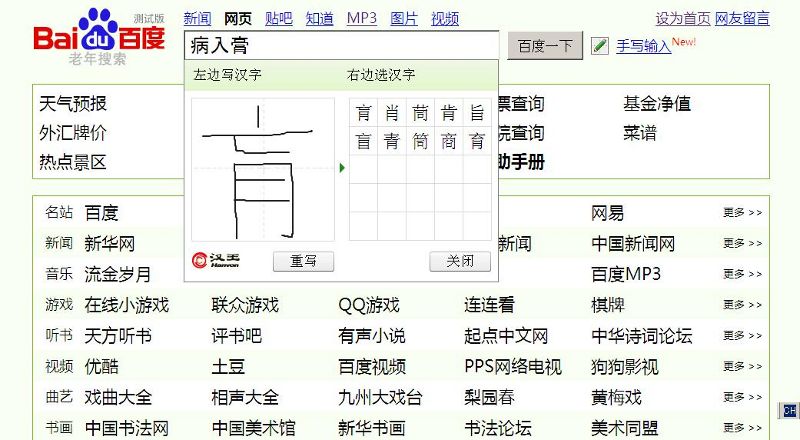Screen dimensions: 800x440
Task: Open 起点中文网 link
Action: pyautogui.click(x=506, y=335)
